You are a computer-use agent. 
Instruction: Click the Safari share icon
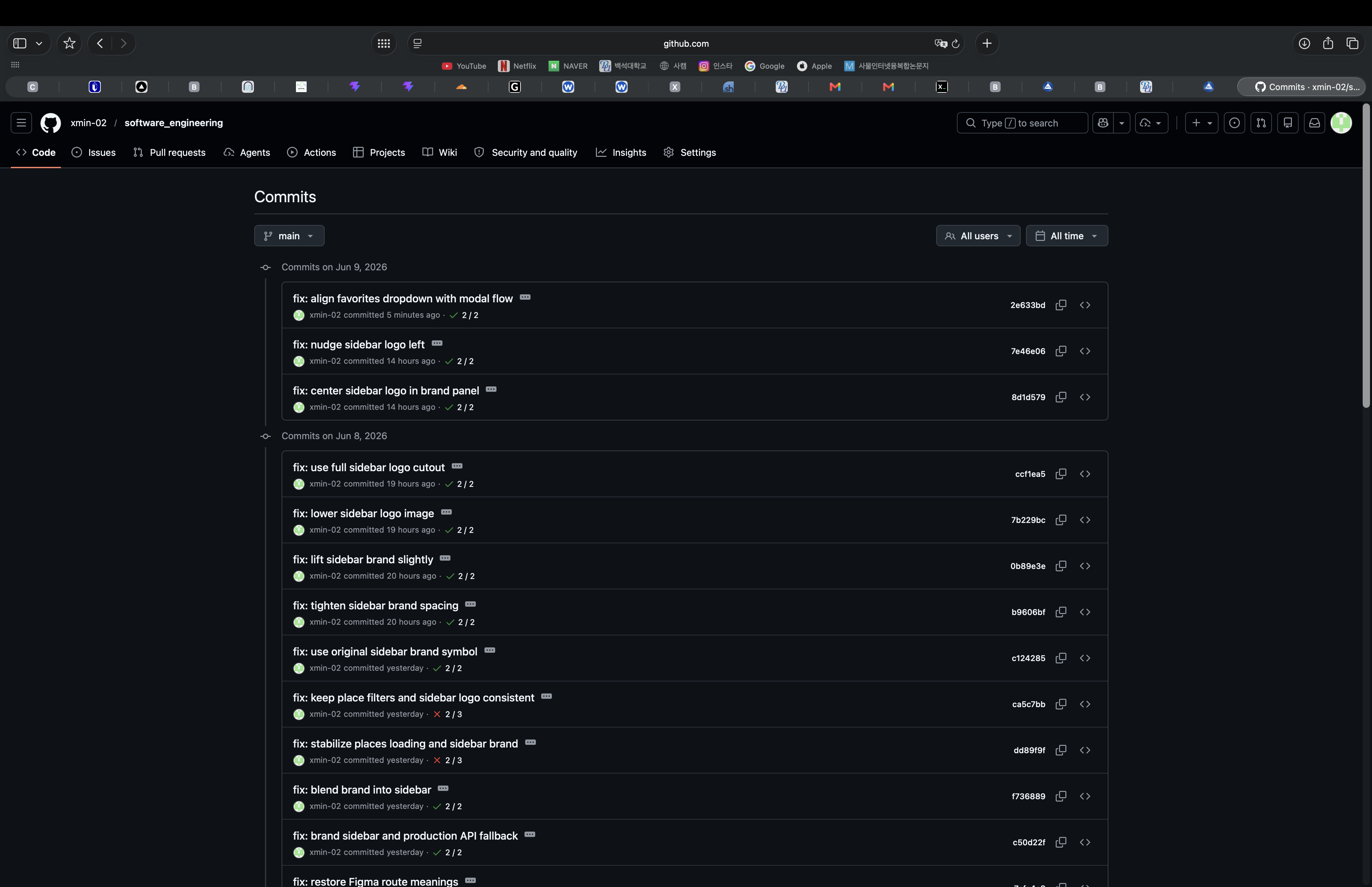(x=1328, y=43)
